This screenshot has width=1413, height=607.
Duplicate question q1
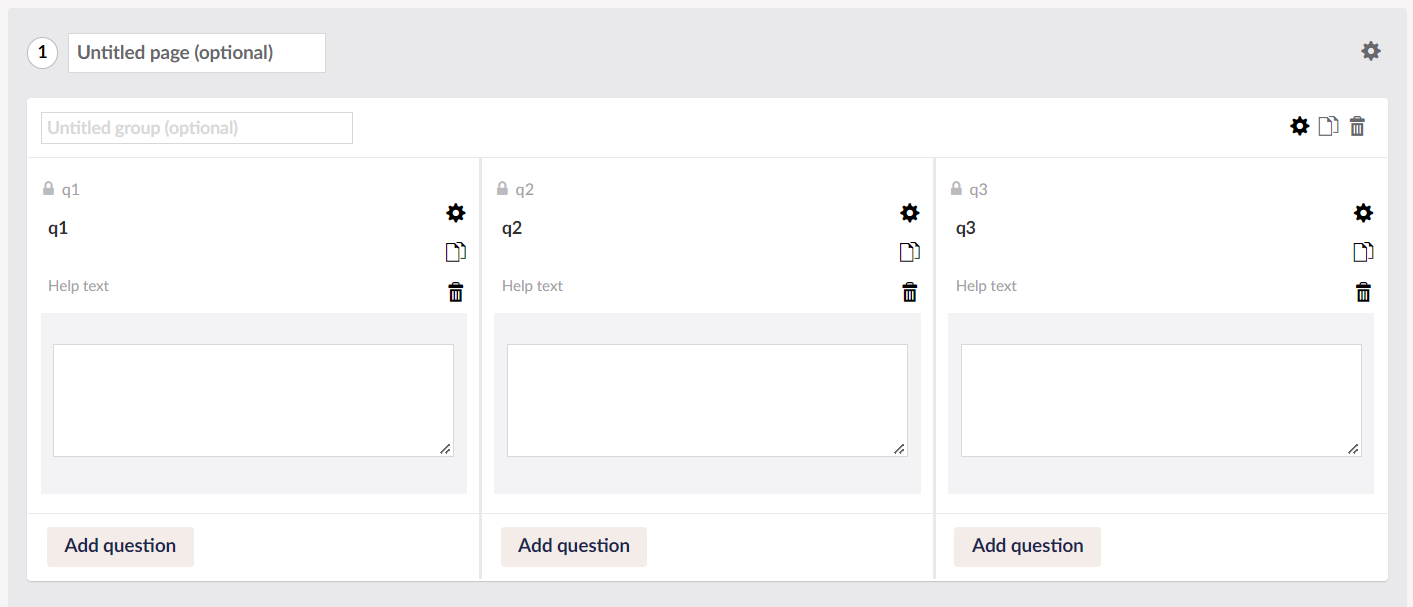click(x=456, y=252)
